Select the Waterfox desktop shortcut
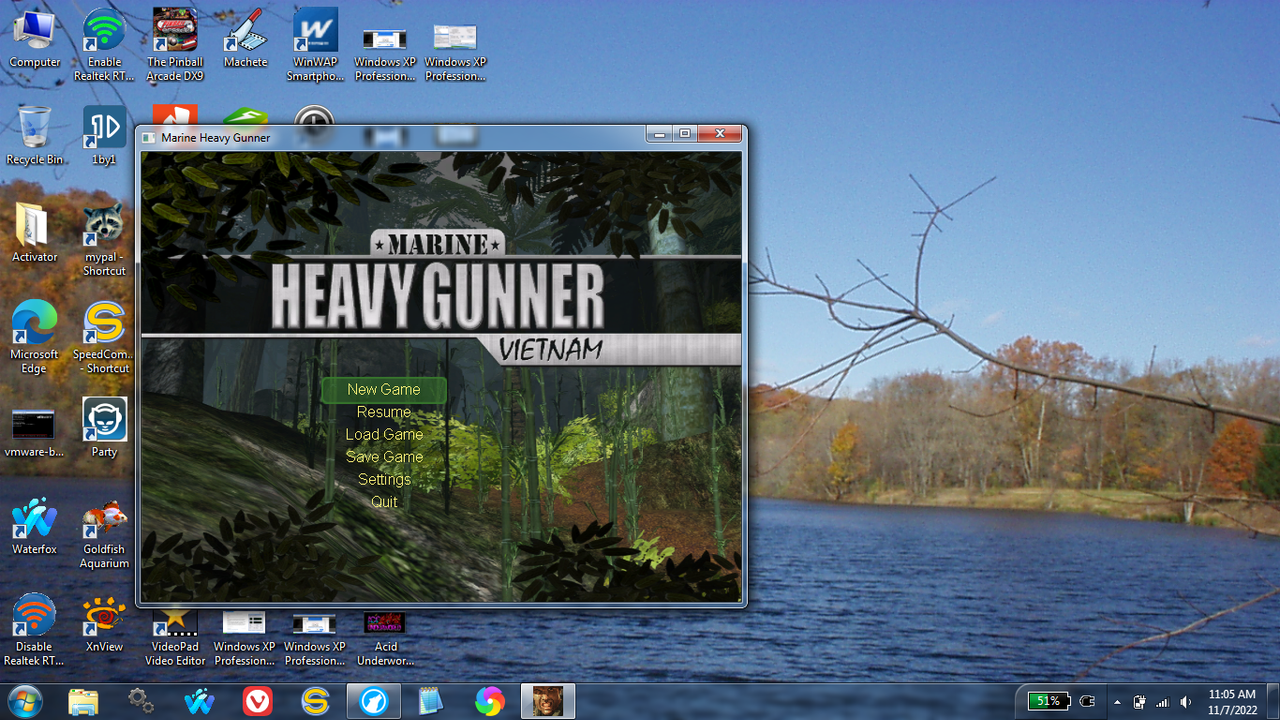This screenshot has width=1280, height=720. pos(34,526)
